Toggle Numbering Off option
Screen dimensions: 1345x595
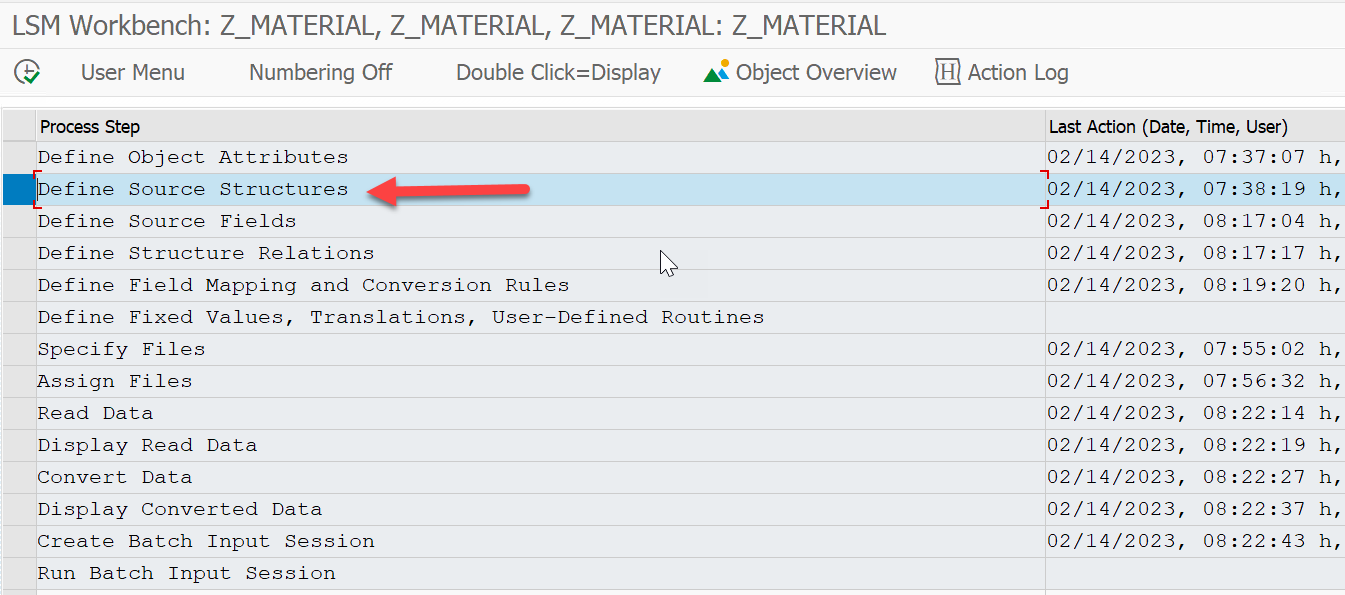(320, 72)
